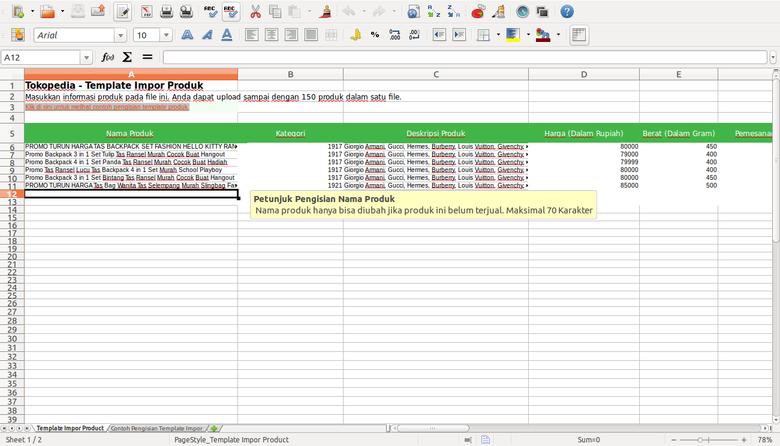
Task: Run the Spelling check
Action: pos(210,11)
